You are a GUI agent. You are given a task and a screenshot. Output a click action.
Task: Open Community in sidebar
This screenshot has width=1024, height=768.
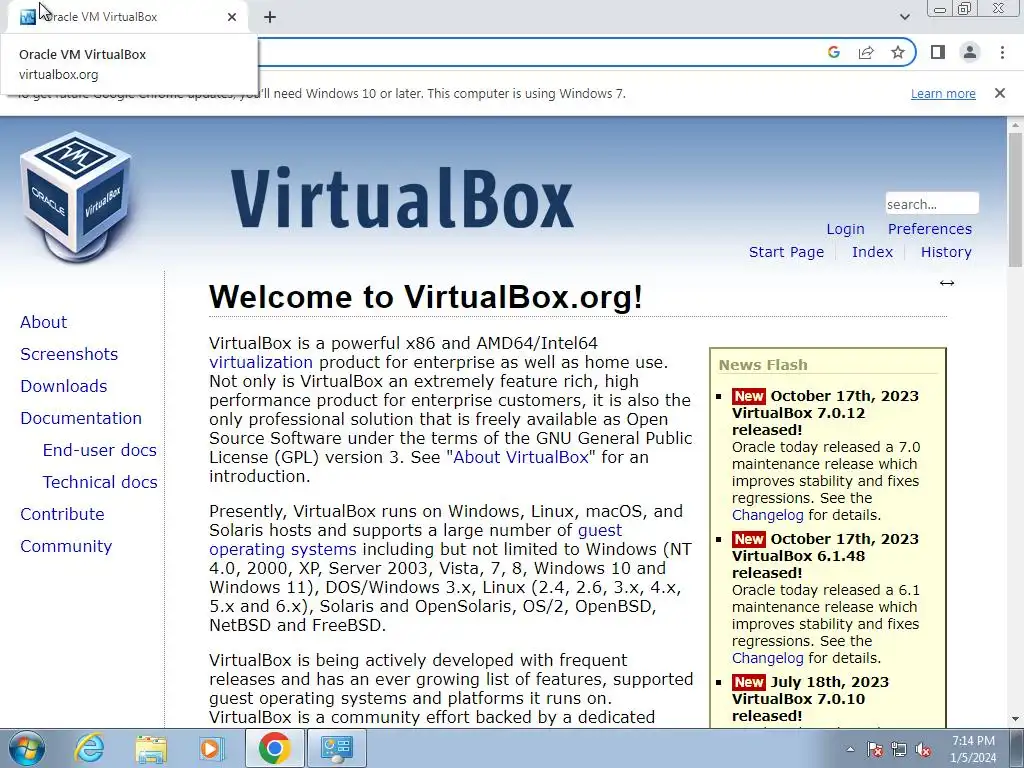[66, 546]
